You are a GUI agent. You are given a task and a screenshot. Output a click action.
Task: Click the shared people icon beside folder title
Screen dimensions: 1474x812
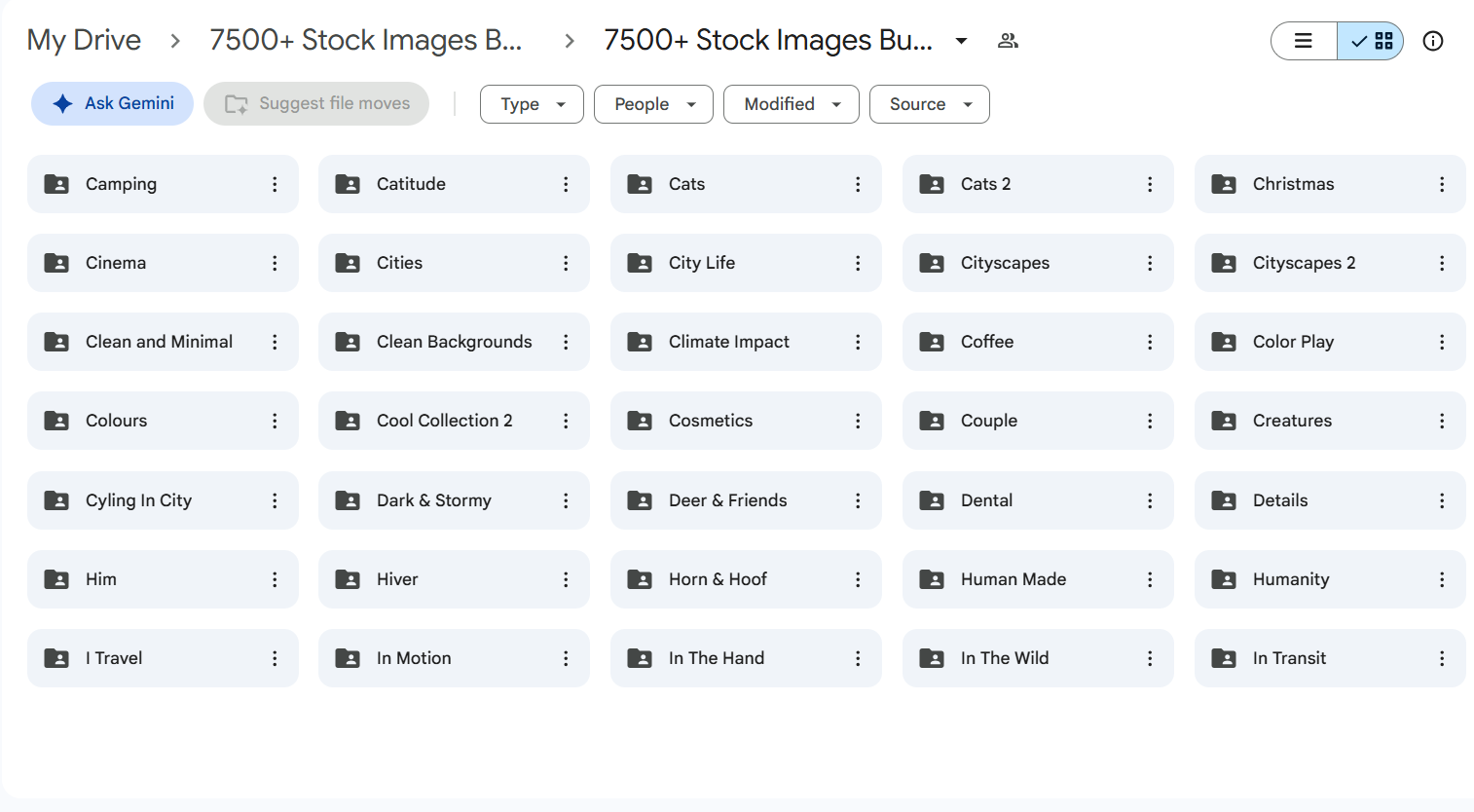pos(1008,41)
